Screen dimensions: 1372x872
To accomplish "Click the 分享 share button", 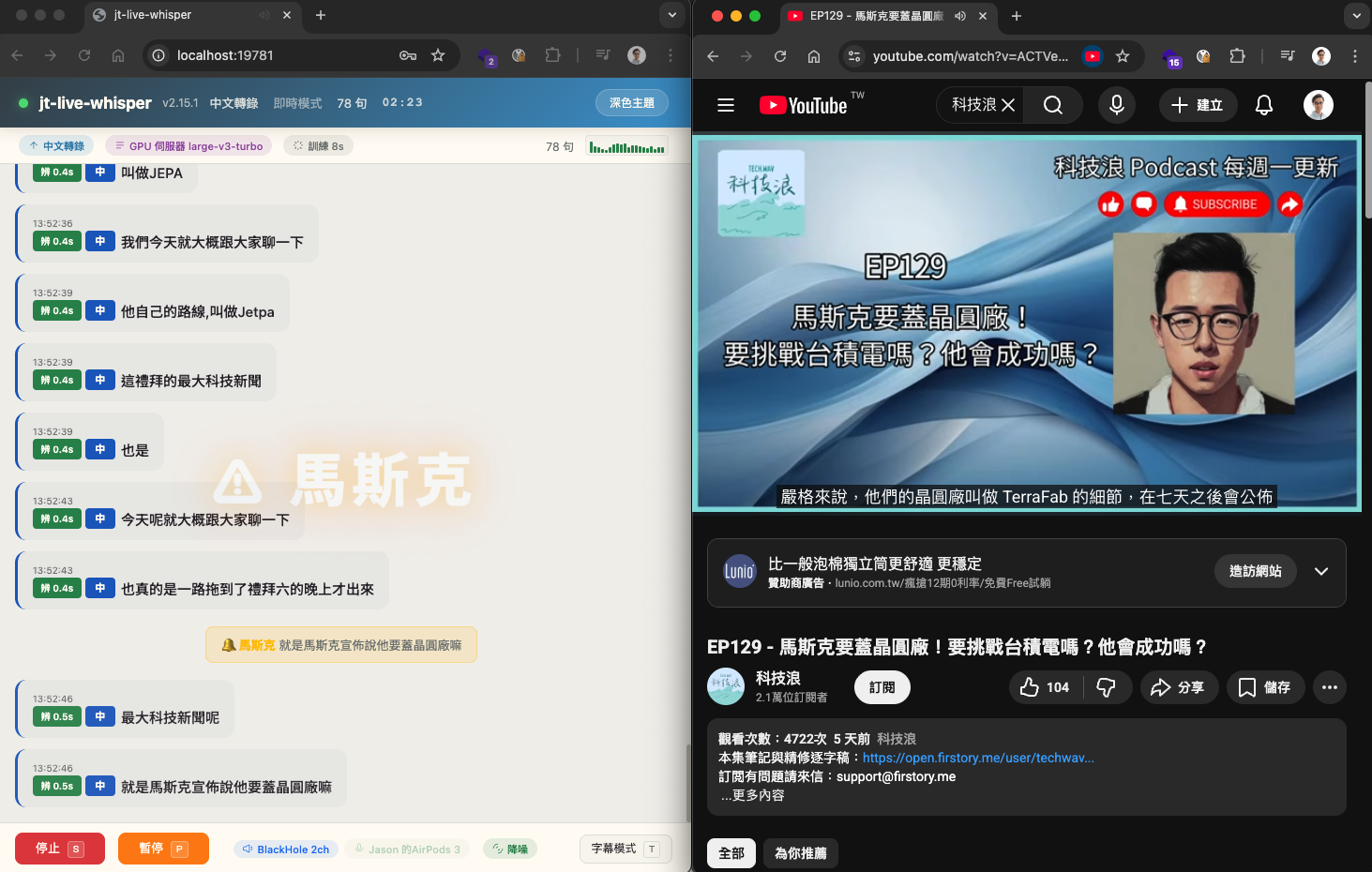I will point(1179,687).
